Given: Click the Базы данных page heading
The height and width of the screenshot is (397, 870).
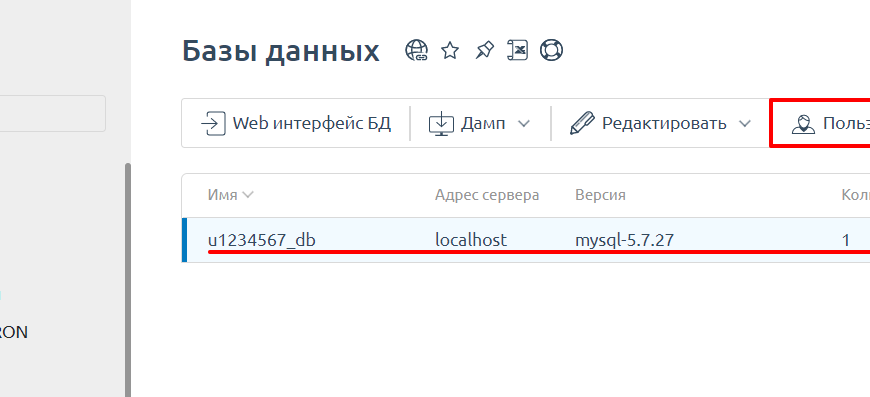Looking at the screenshot, I should point(281,51).
